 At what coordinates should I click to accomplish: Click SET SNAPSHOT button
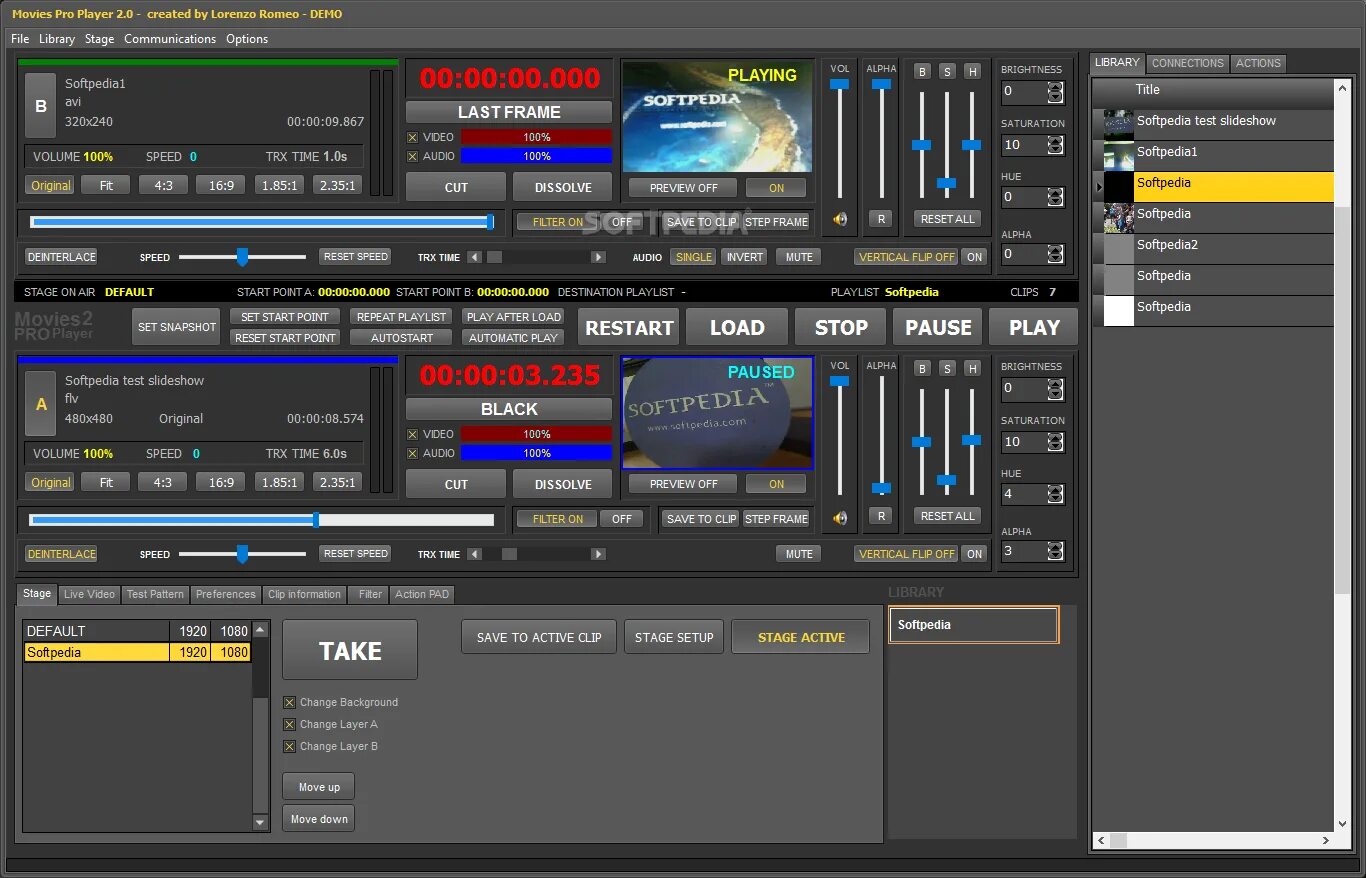tap(177, 327)
